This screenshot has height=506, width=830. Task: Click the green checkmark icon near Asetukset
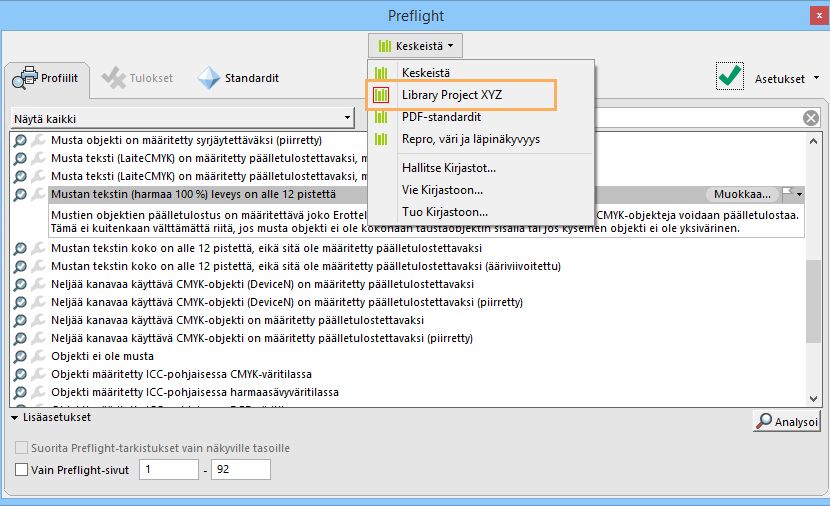[x=729, y=76]
